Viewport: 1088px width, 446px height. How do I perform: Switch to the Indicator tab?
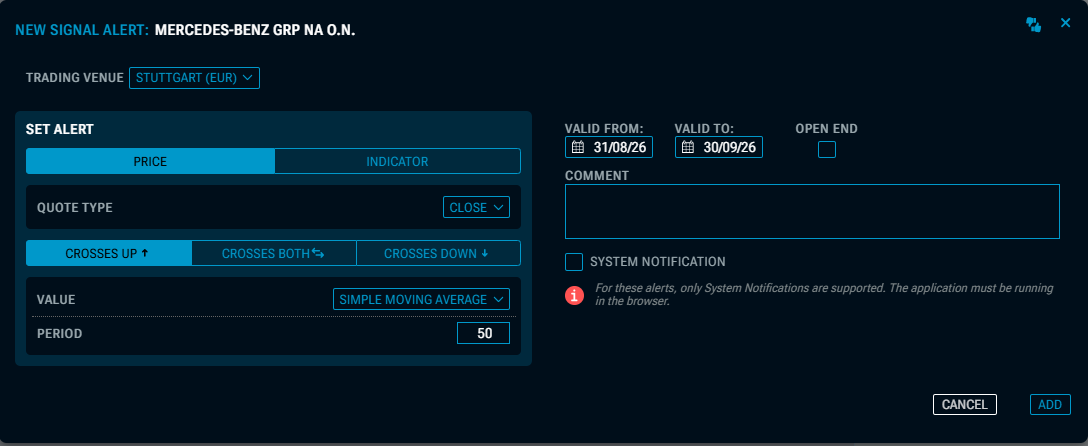click(398, 162)
